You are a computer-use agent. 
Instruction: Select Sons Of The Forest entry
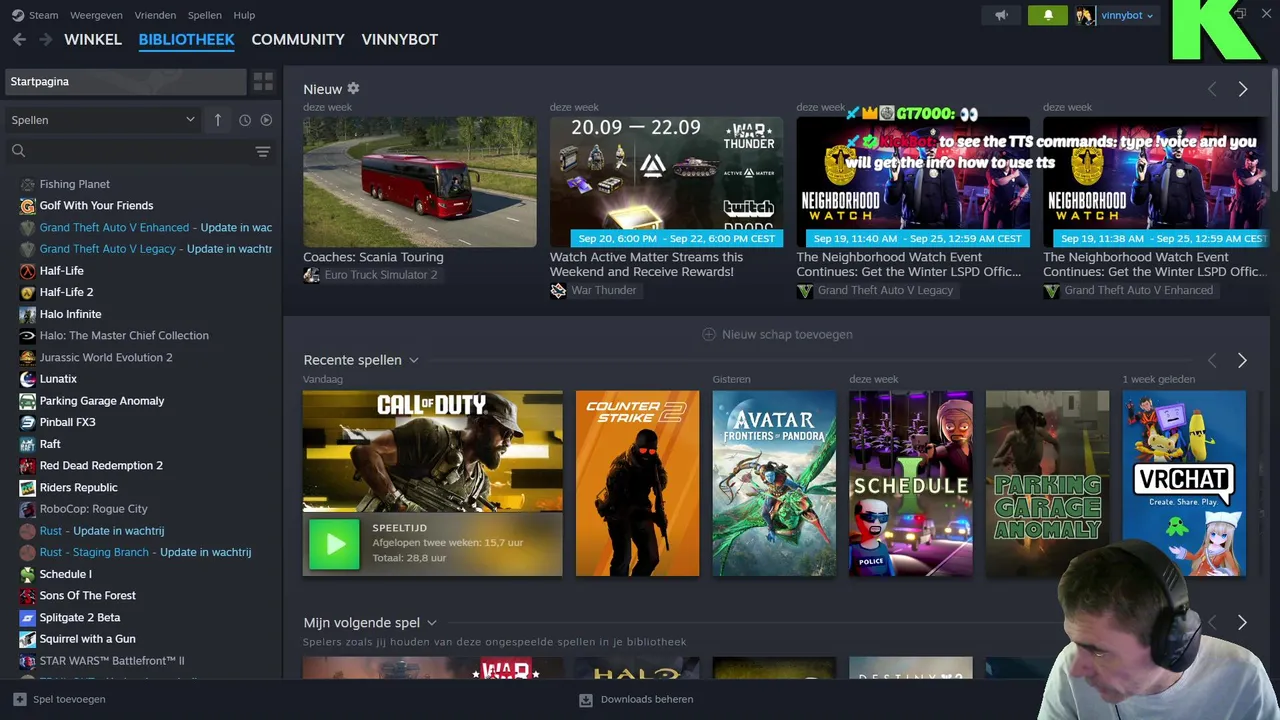[88, 596]
